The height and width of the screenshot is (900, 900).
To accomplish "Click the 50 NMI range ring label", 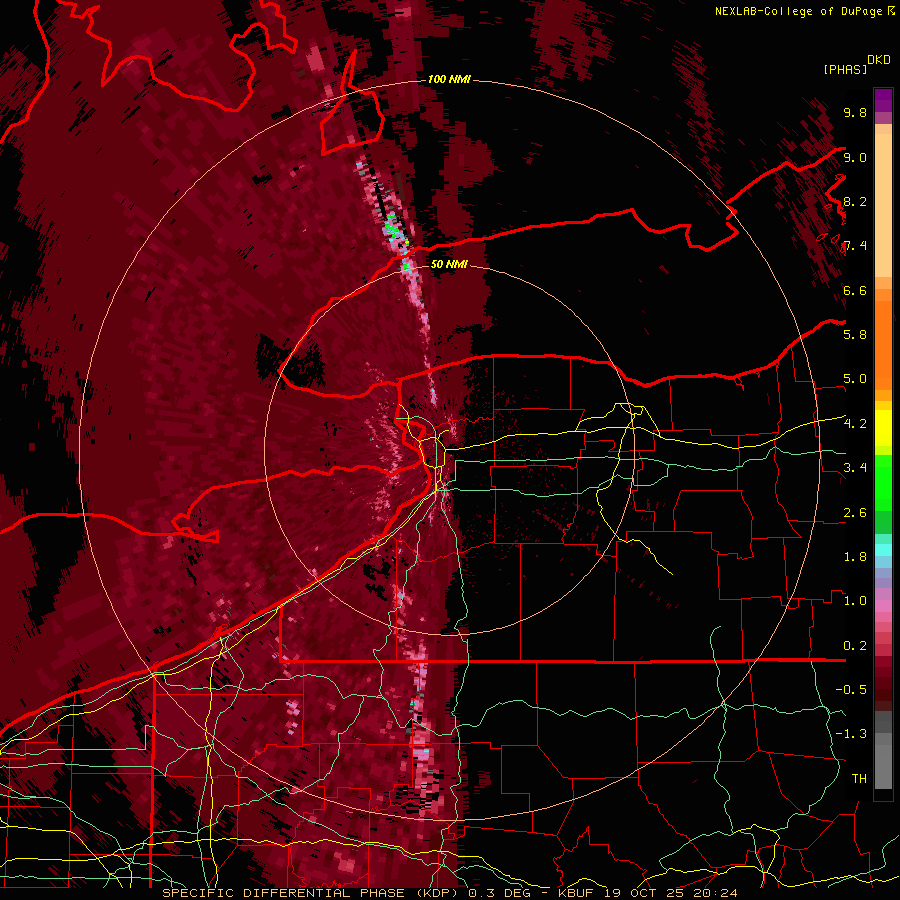I will (449, 264).
